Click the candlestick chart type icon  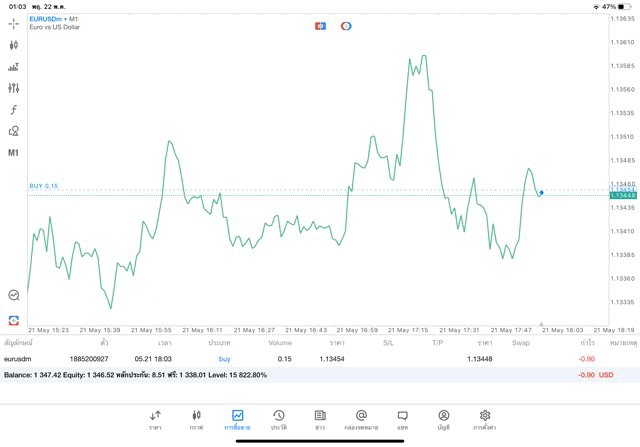14,45
